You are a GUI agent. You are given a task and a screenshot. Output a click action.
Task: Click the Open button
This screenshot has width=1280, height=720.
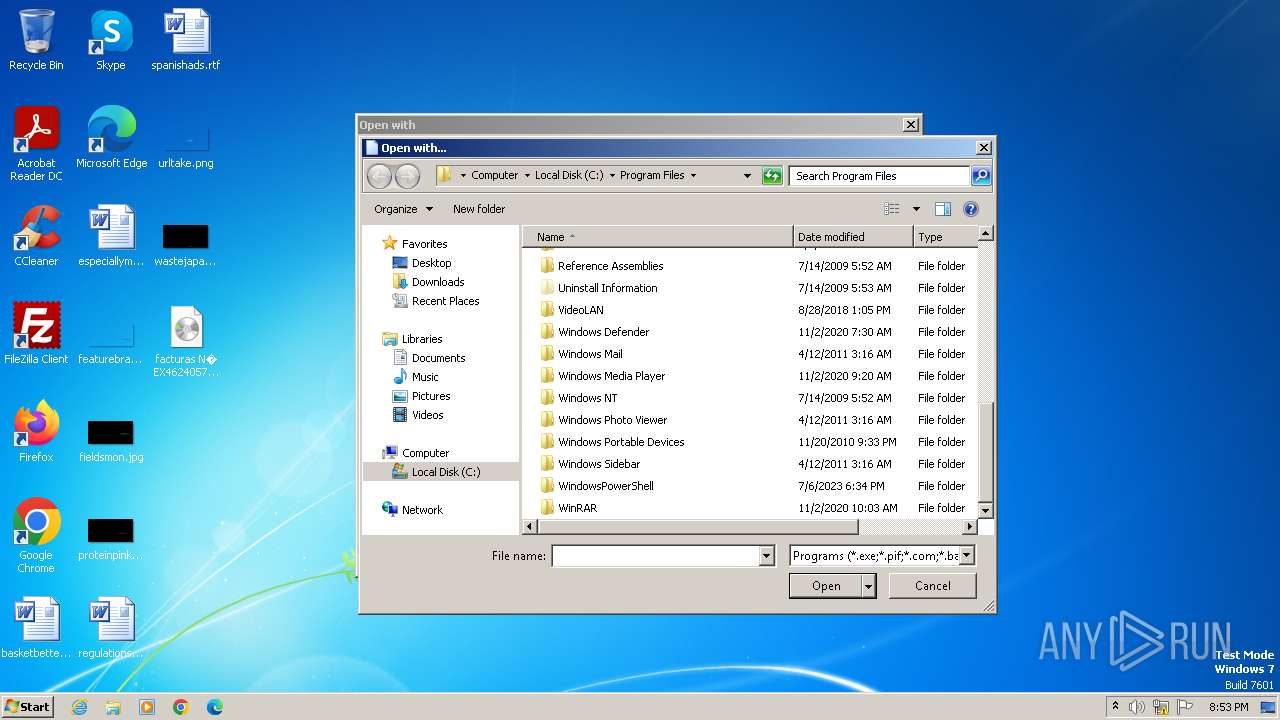(826, 586)
